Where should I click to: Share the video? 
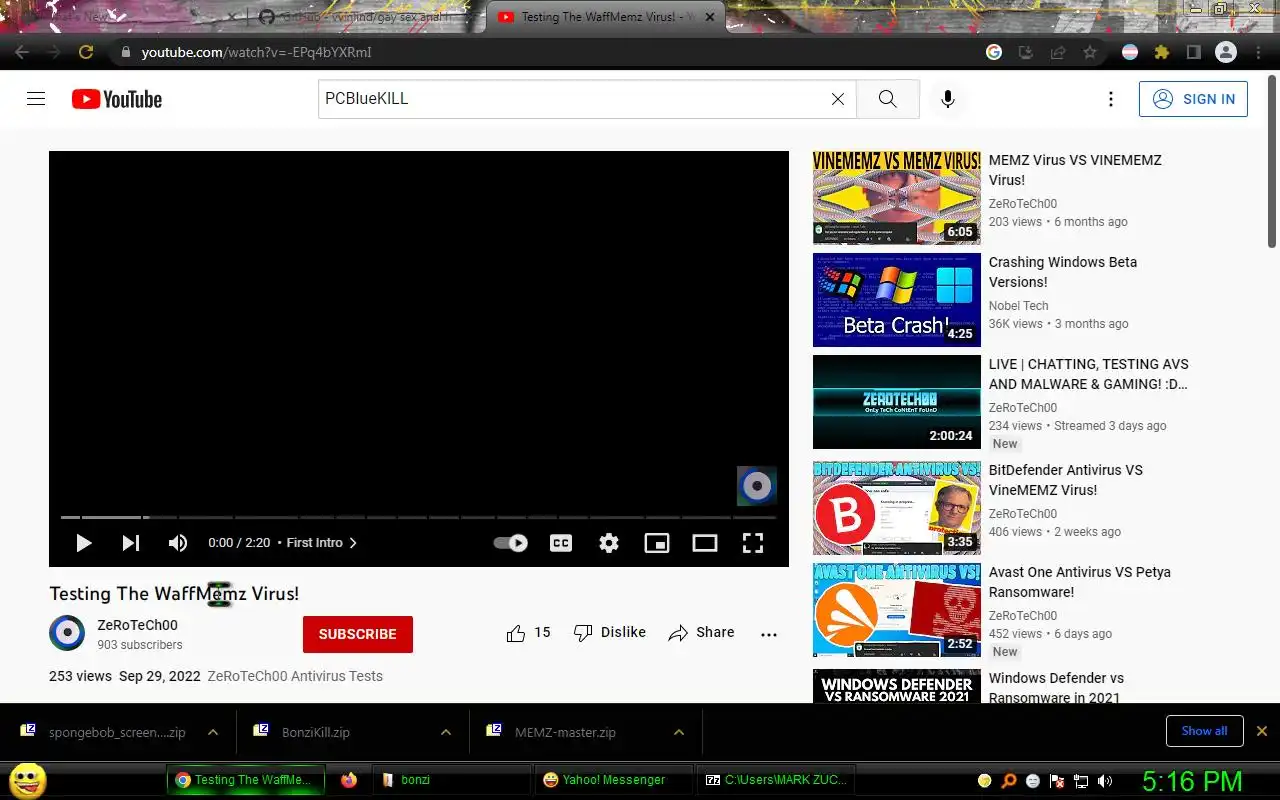click(x=702, y=633)
